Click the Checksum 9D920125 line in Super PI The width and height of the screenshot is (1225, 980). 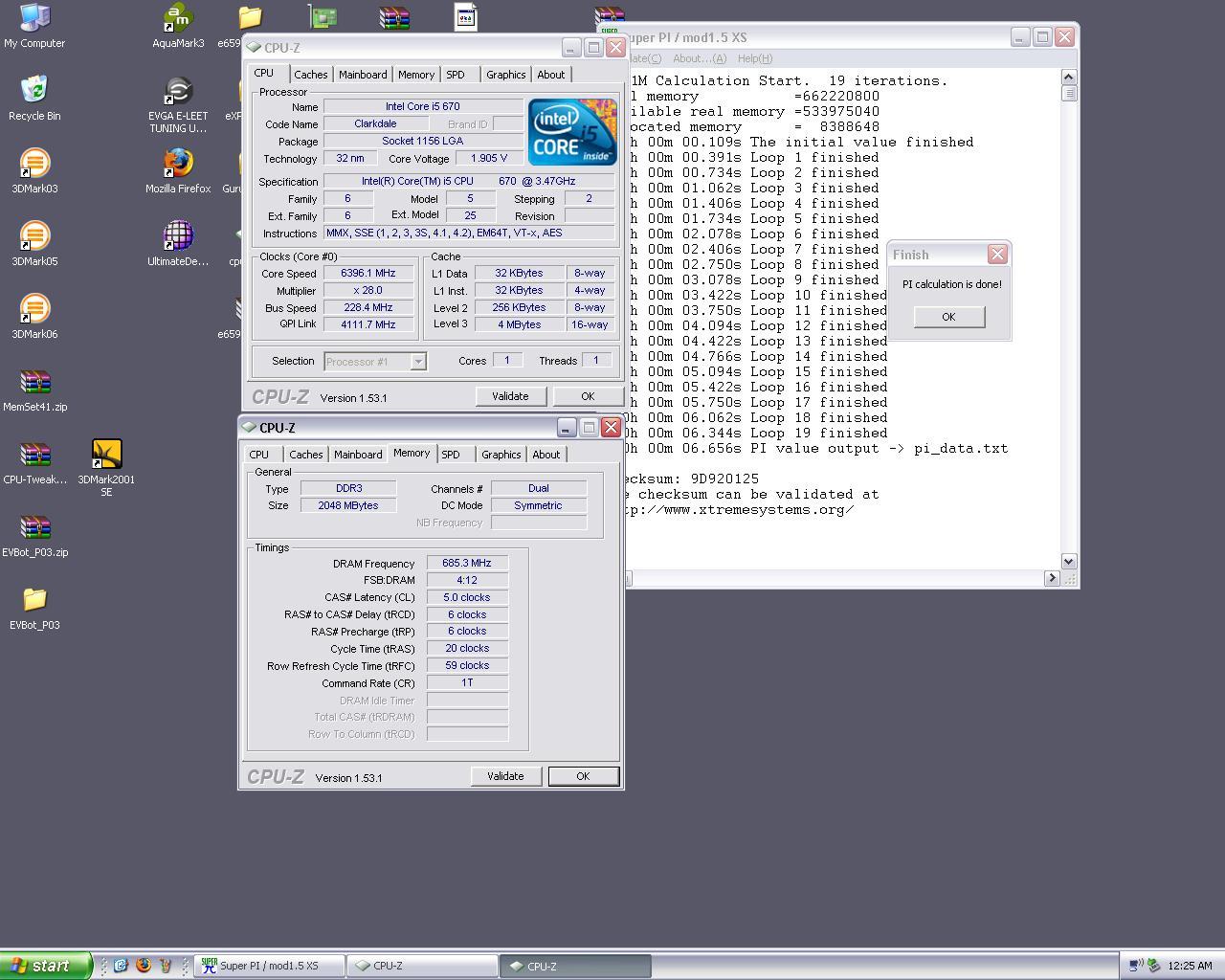tap(691, 479)
